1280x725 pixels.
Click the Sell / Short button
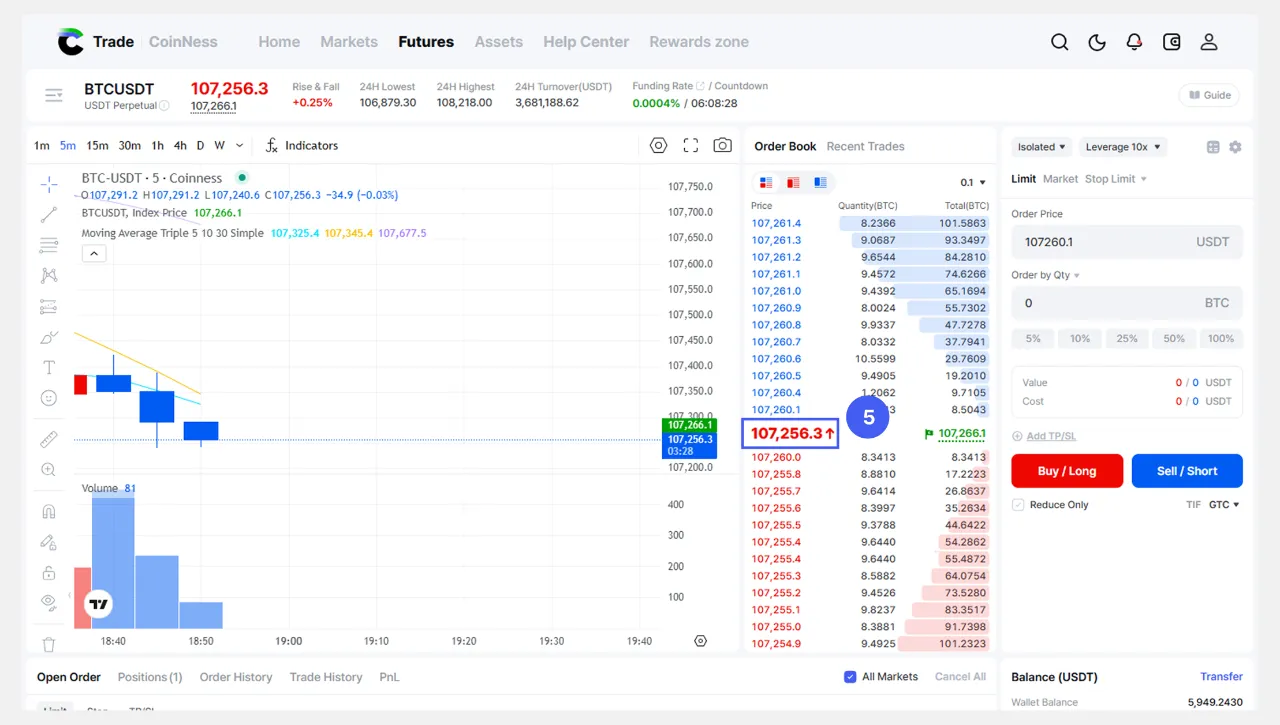[1187, 471]
